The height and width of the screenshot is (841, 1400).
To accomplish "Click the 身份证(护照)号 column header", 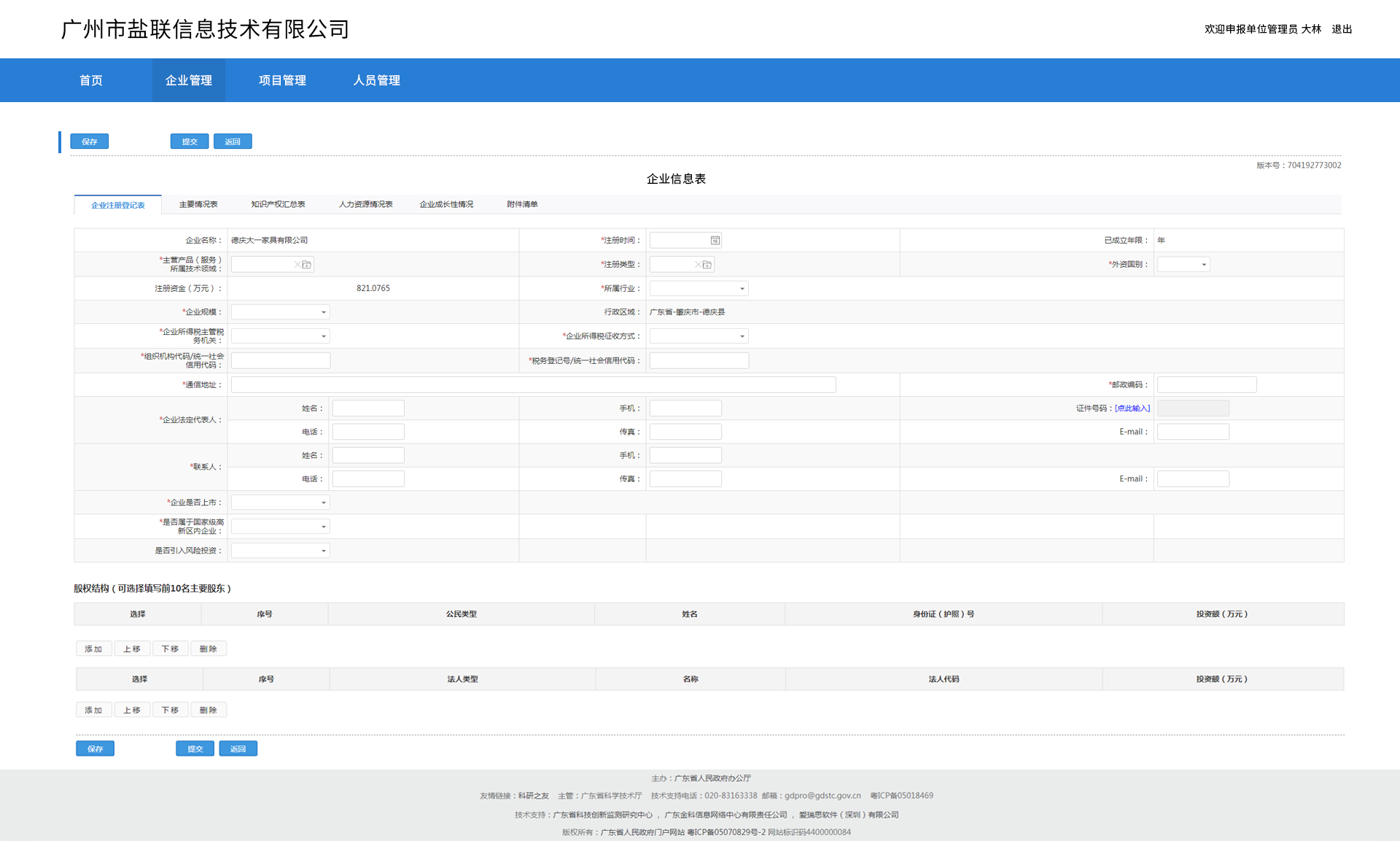I will 944,614.
